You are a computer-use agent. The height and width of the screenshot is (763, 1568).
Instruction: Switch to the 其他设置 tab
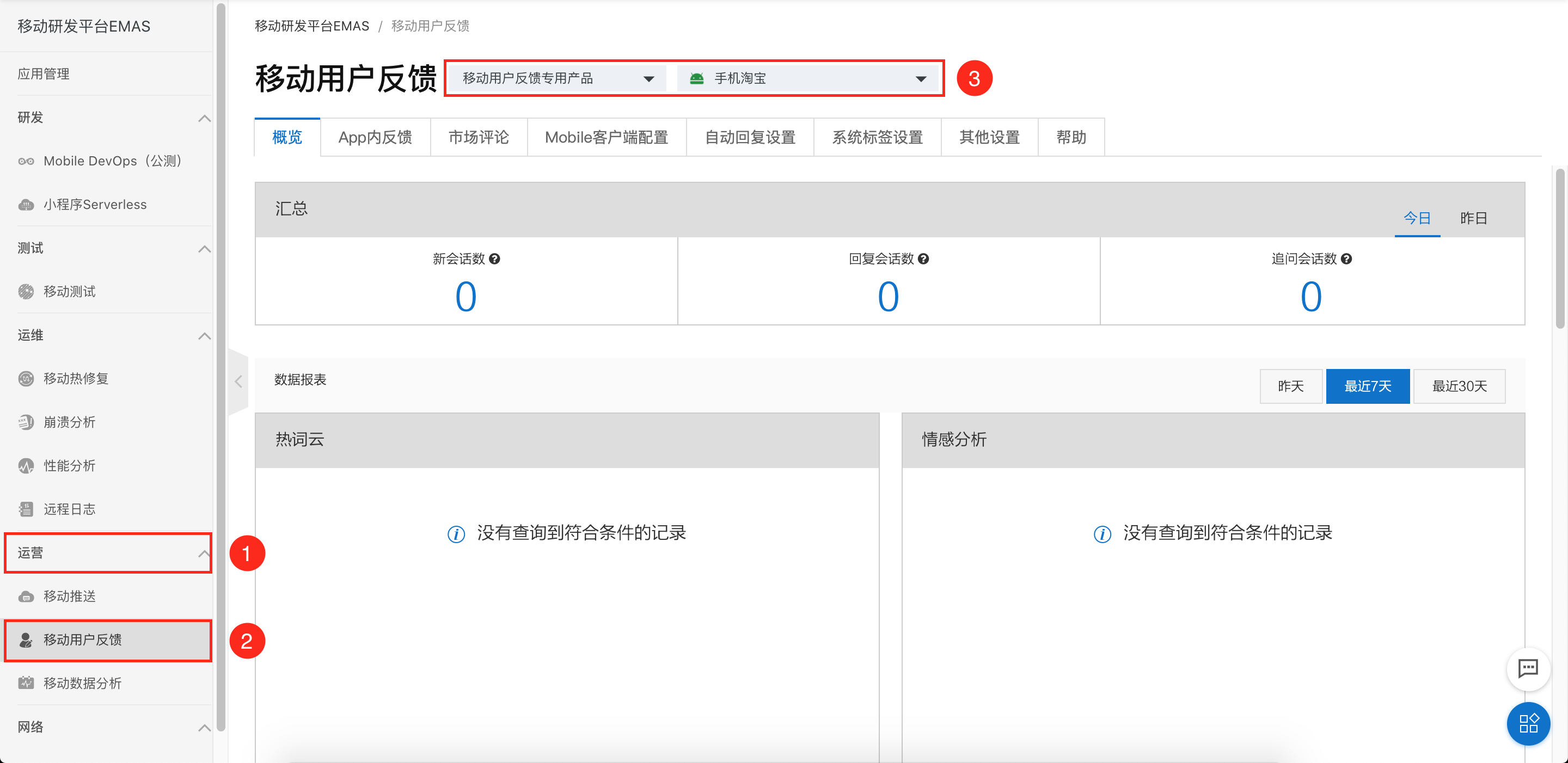(x=990, y=138)
